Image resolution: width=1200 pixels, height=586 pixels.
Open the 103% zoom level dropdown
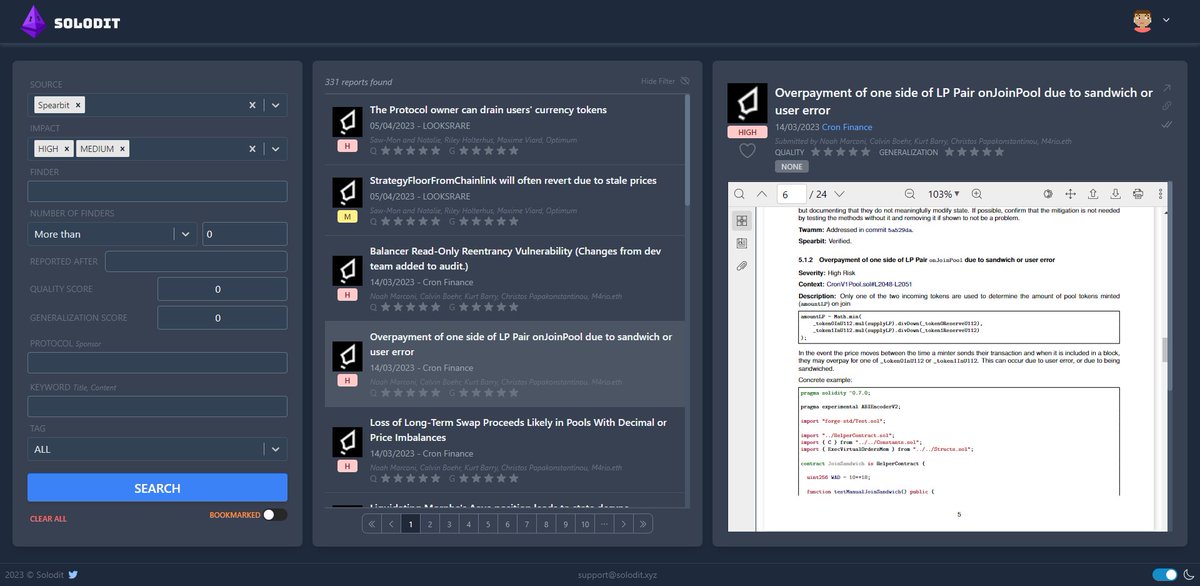point(943,193)
